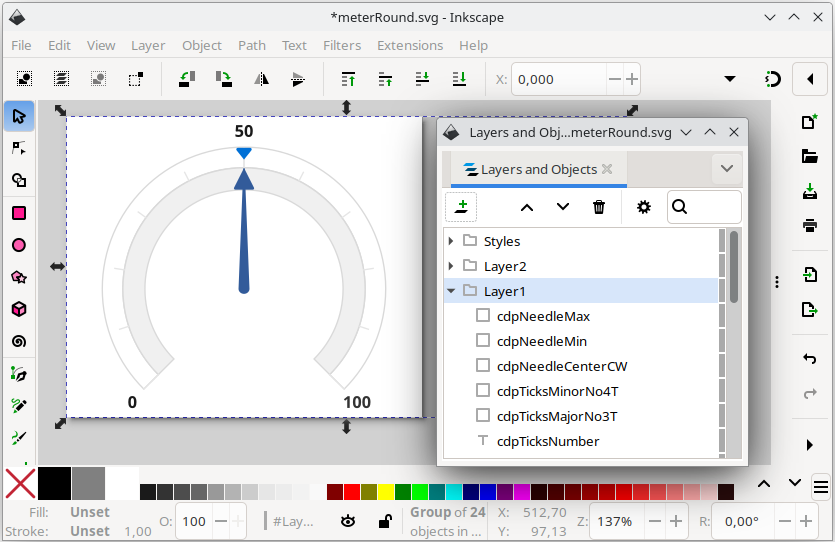The width and height of the screenshot is (835, 542).
Task: Expand the Styles layer
Action: [451, 241]
